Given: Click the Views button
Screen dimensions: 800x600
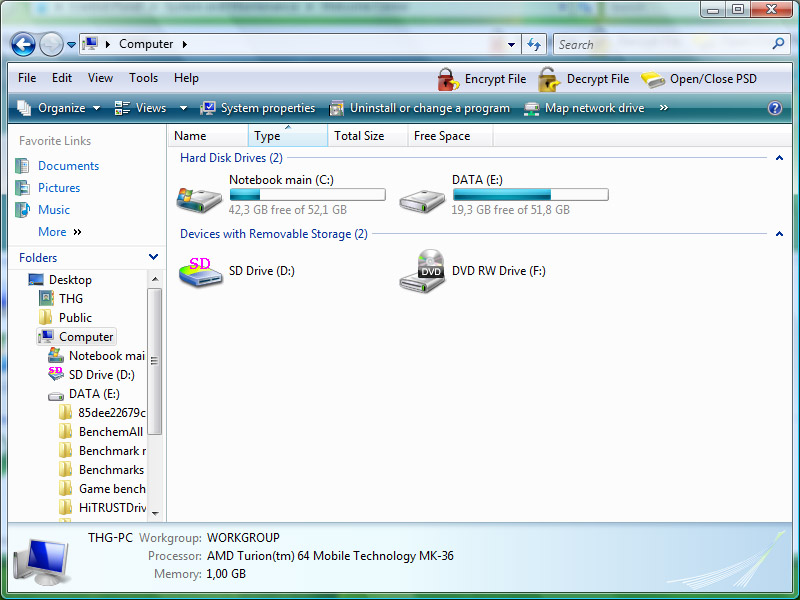Looking at the screenshot, I should [141, 108].
